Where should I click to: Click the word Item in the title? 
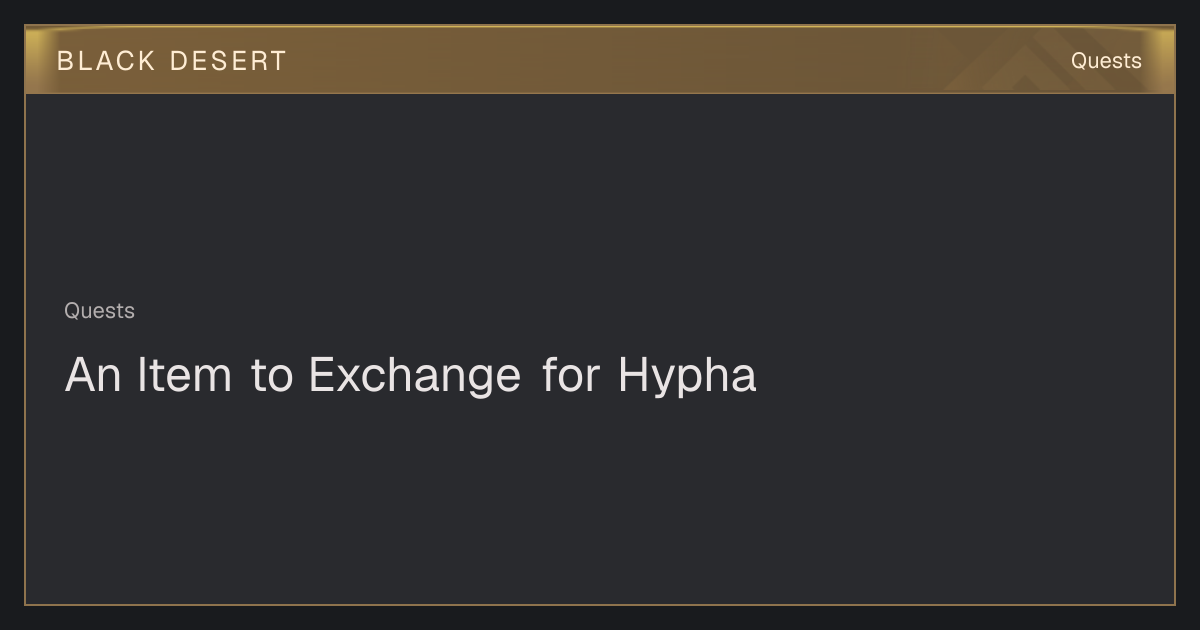(184, 375)
